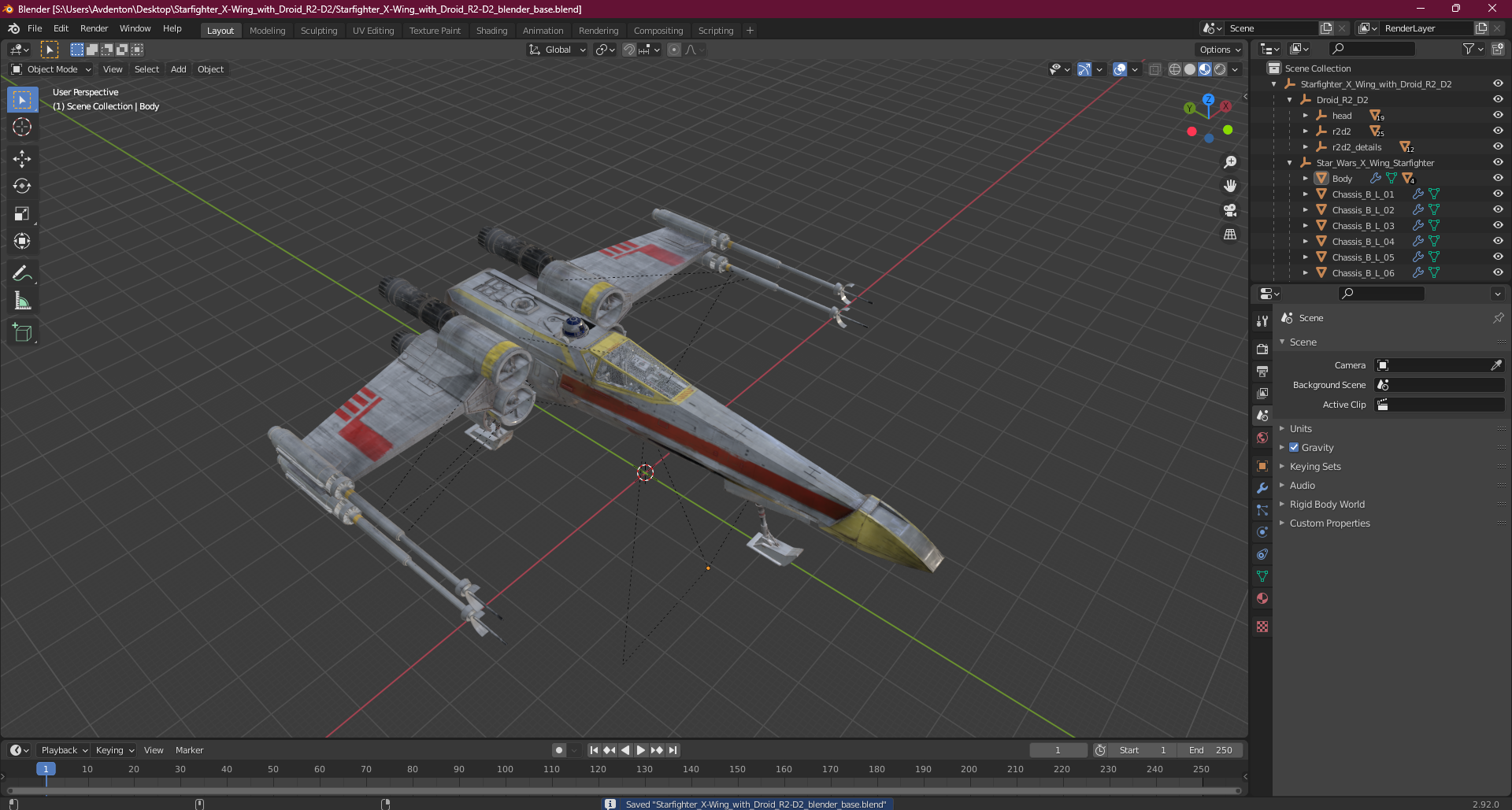Click the current frame number field
The image size is (1512, 810).
click(1058, 750)
